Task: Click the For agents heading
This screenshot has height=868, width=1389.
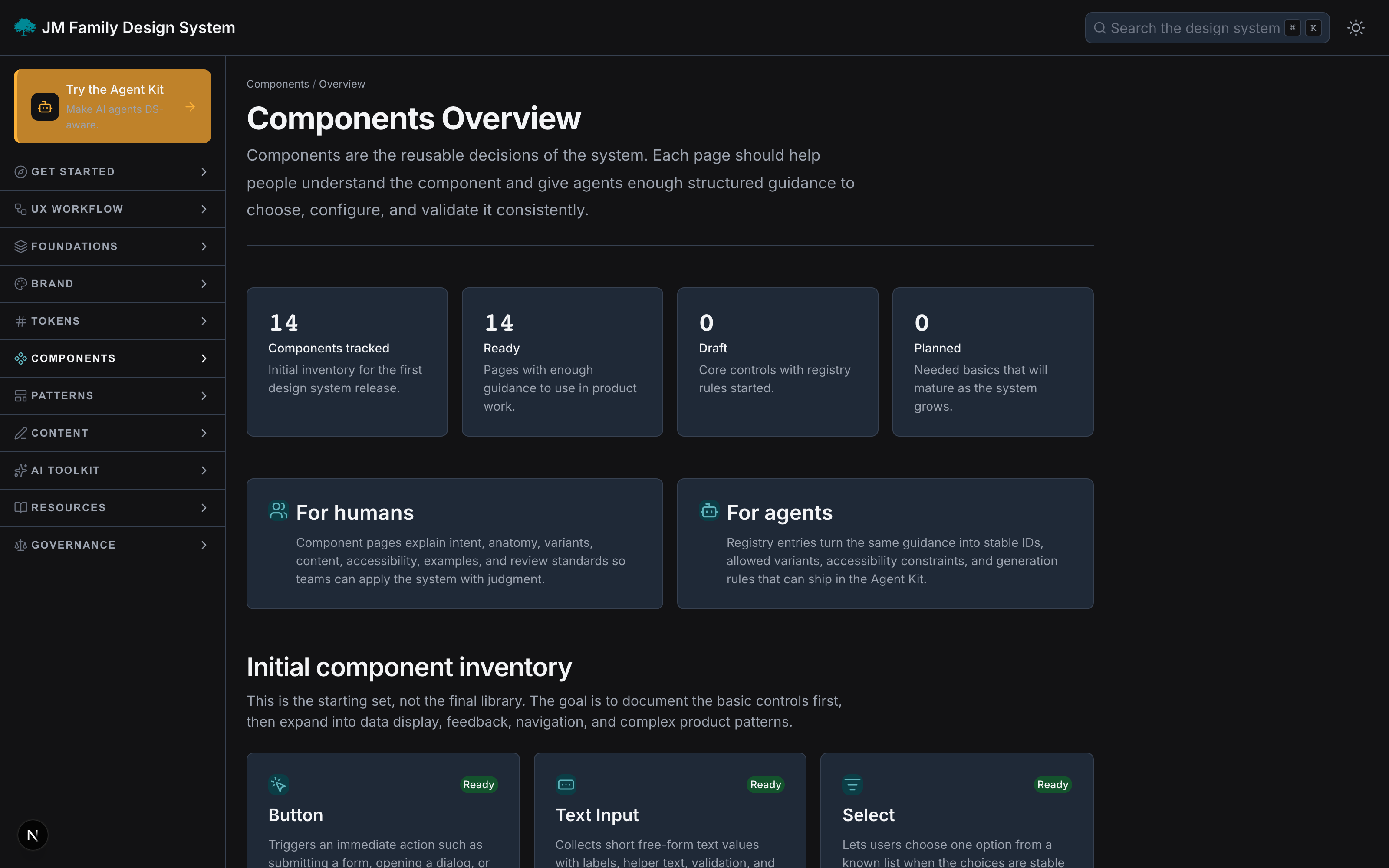Action: tap(780, 513)
